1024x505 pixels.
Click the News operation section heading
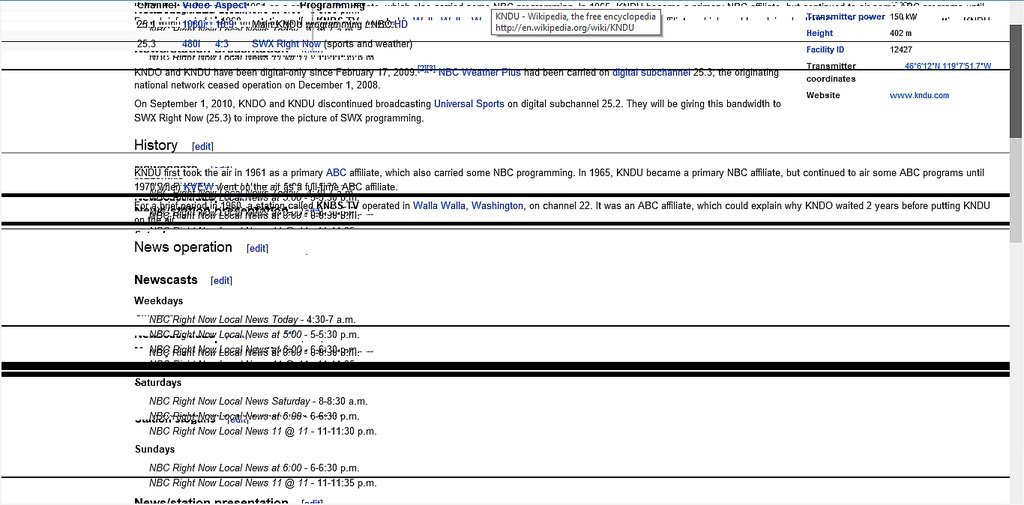(x=183, y=247)
